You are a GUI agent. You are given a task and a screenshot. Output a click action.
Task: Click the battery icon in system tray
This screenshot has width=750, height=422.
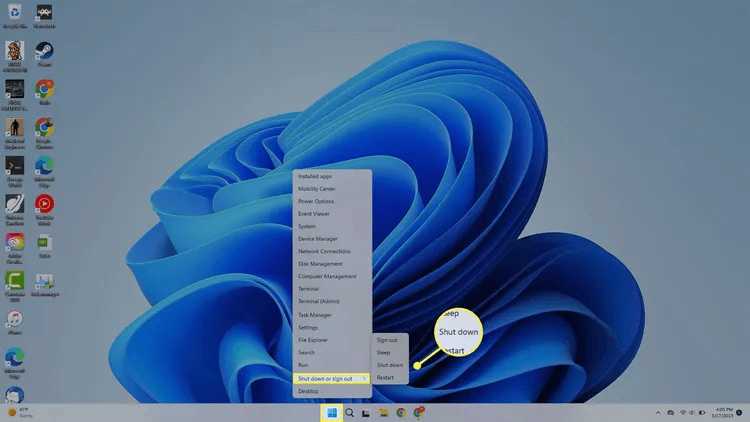pyautogui.click(x=702, y=413)
